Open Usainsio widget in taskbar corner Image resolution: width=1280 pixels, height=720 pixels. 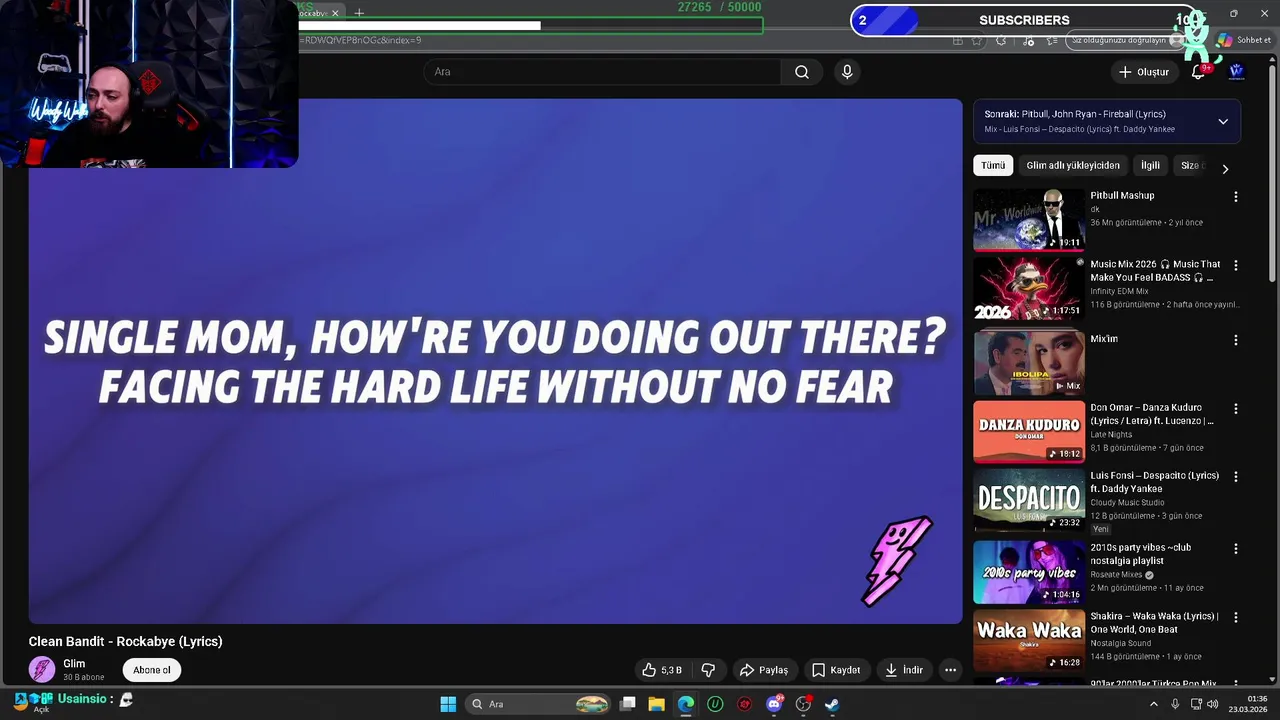(72, 700)
